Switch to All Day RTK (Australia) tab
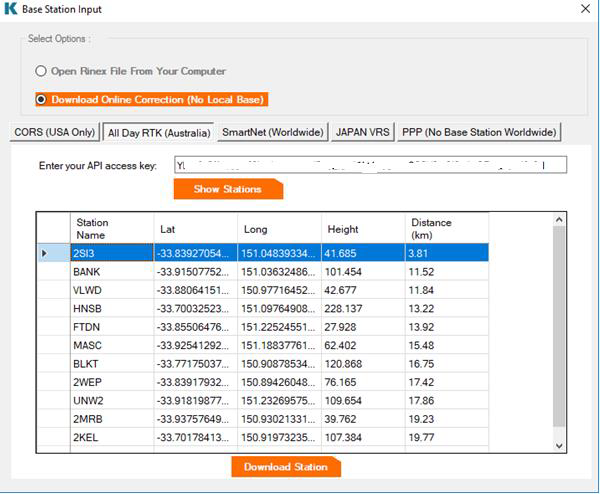Image resolution: width=600 pixels, height=494 pixels. [x=159, y=133]
